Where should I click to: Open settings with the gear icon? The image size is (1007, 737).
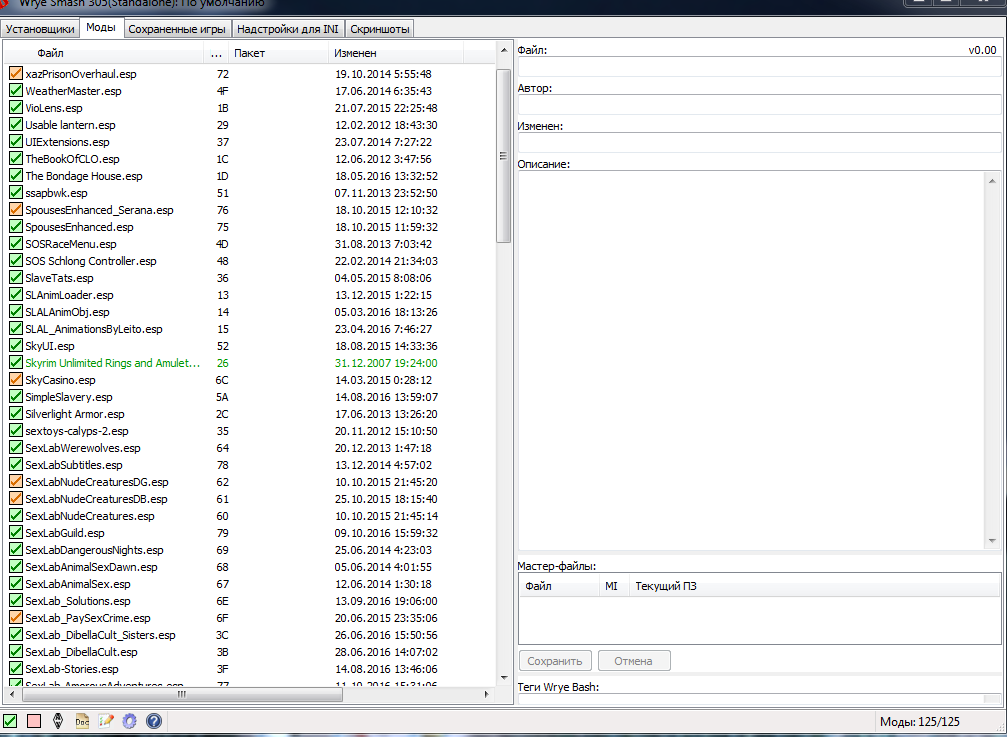click(x=130, y=721)
